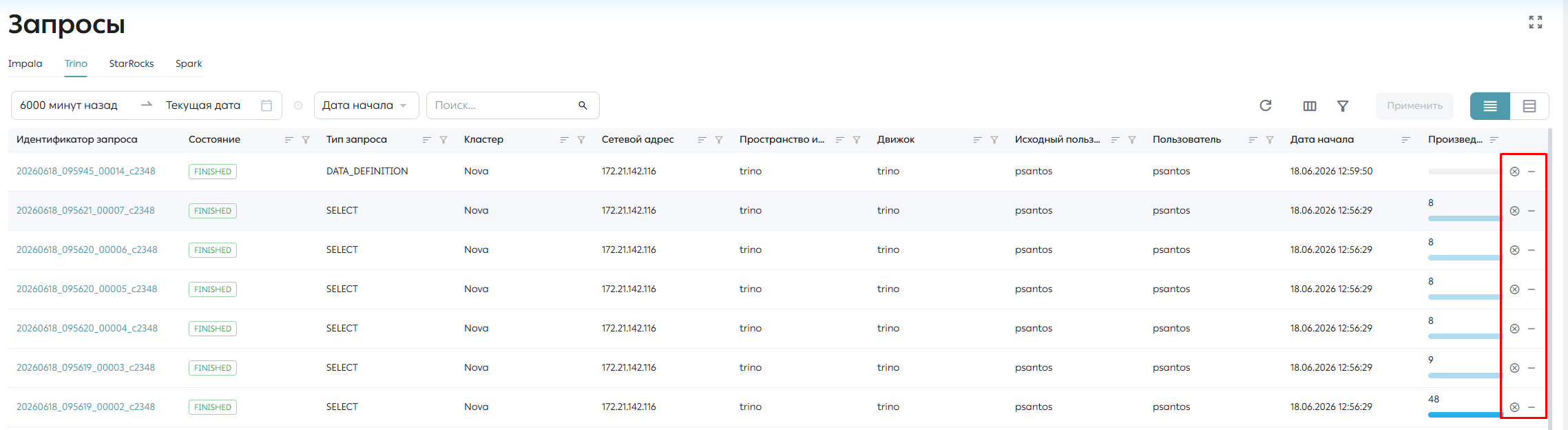Image resolution: width=1568 pixels, height=430 pixels.
Task: Cancel query 20260618_095619_00002_c2348 with the circled X
Action: (x=1514, y=407)
